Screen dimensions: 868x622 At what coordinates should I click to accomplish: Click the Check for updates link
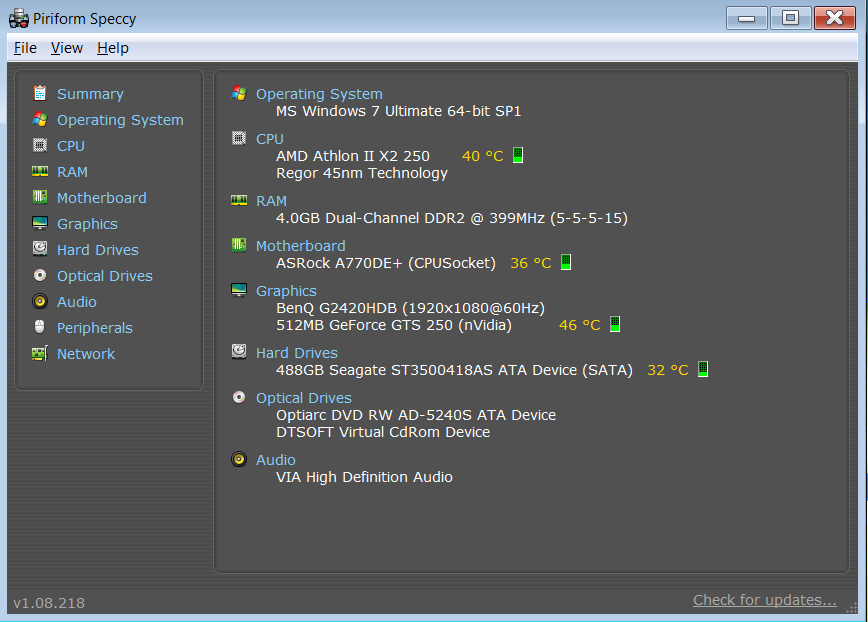coord(764,600)
